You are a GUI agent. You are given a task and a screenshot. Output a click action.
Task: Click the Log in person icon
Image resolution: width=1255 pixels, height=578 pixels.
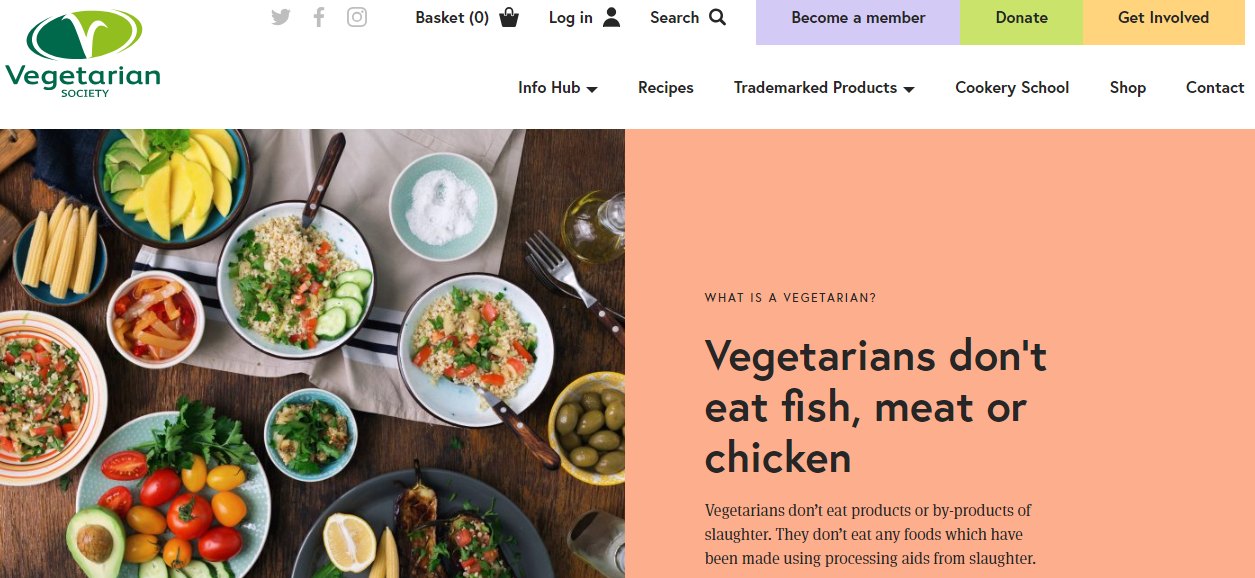pos(612,17)
